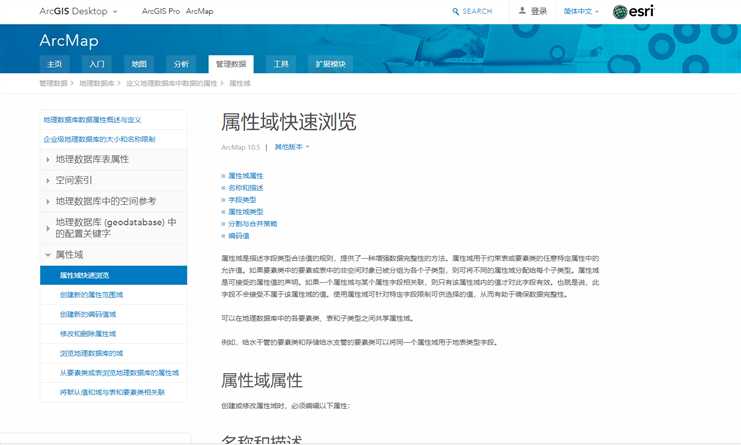The image size is (741, 445).
Task: Click the 定义地理数据库中数据的属性 breadcrumb
Action: (172, 83)
